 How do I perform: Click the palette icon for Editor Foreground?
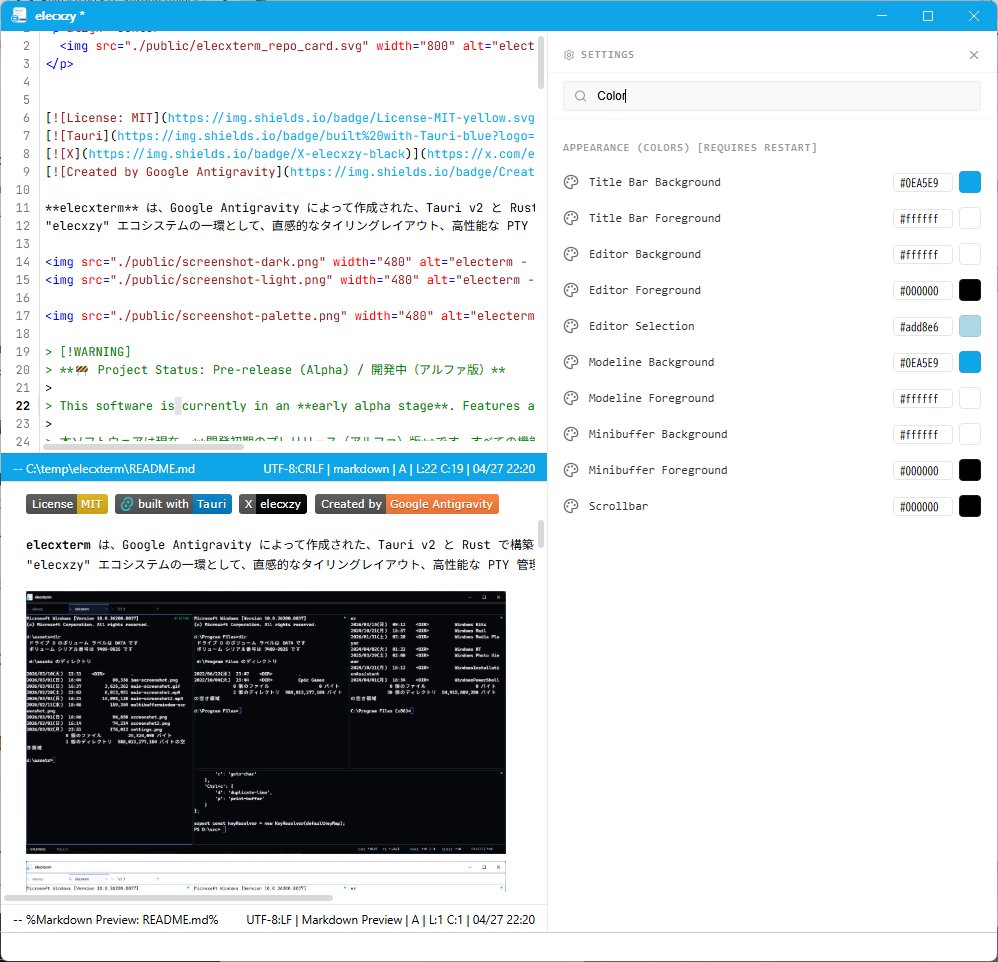click(569, 290)
